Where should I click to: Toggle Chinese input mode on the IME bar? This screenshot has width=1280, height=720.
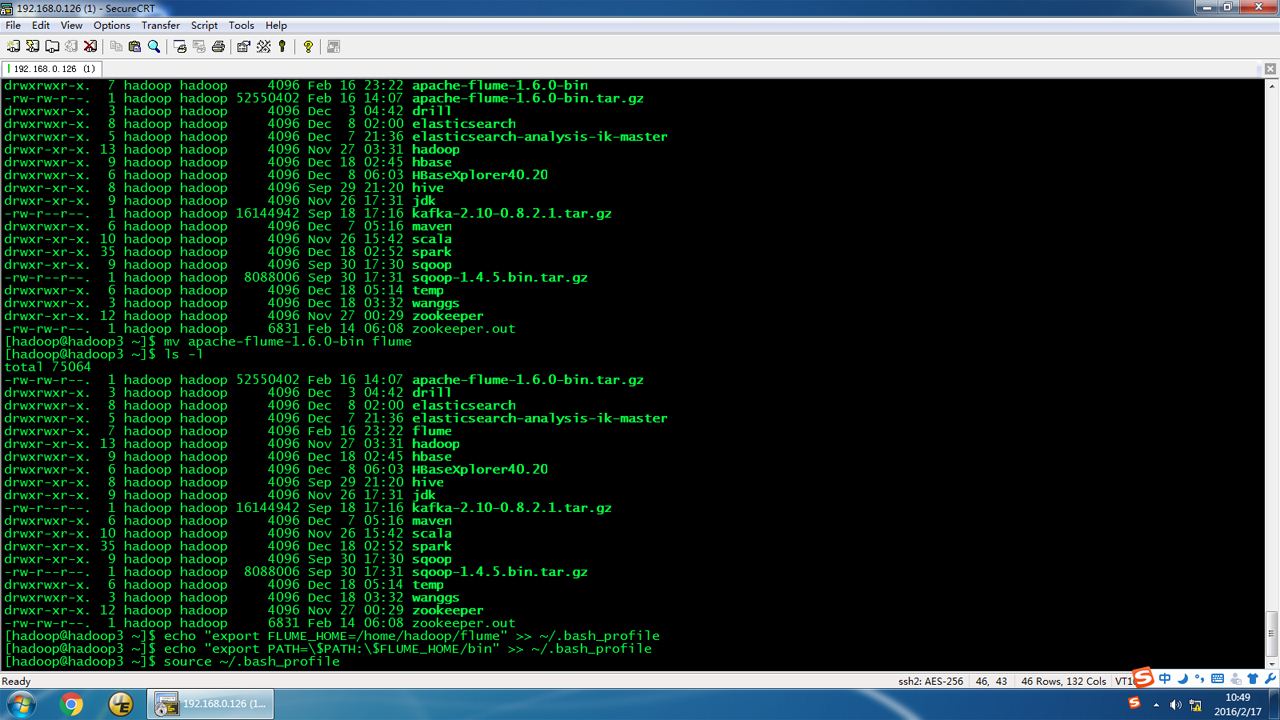[x=1165, y=677]
